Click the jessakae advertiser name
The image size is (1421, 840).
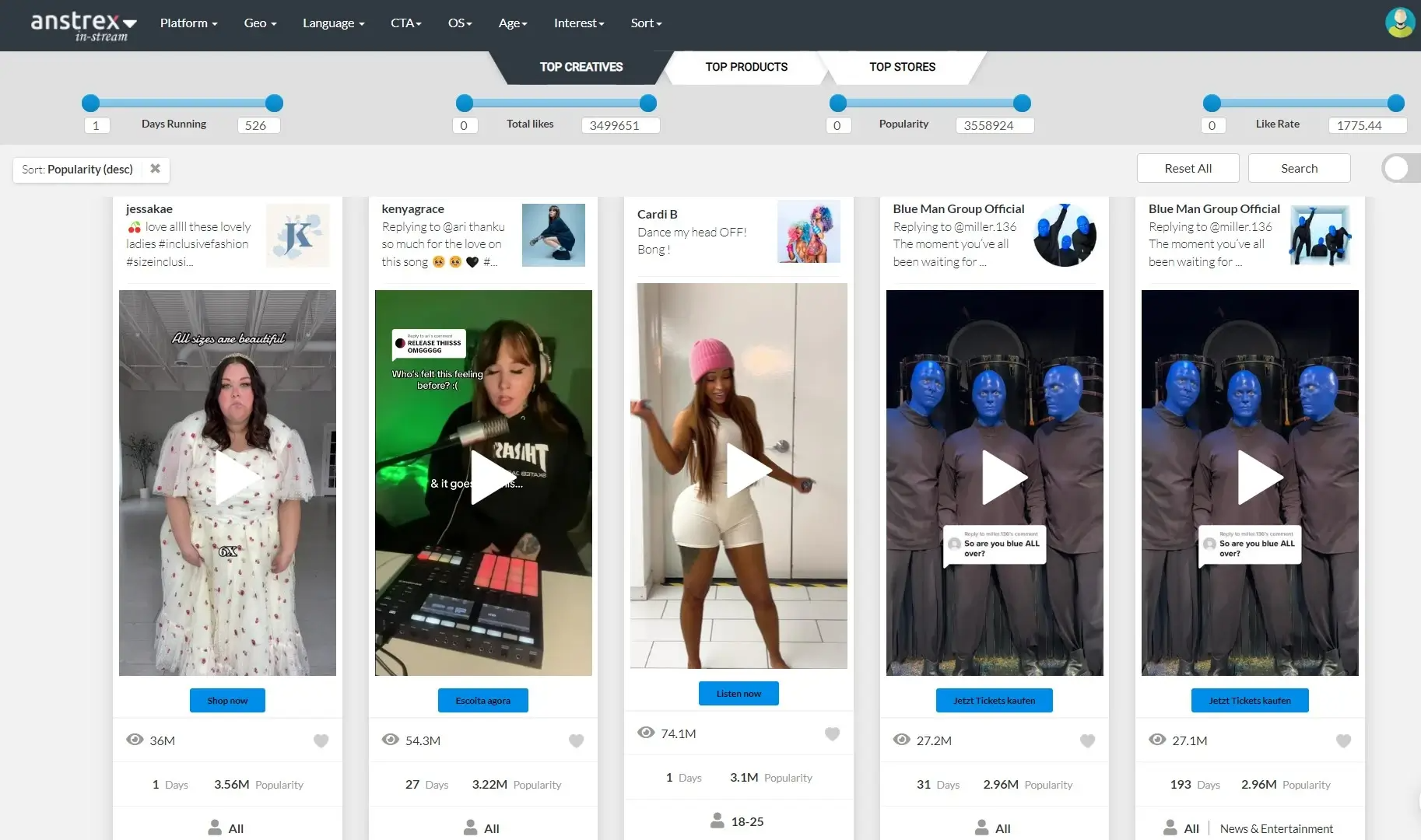click(149, 208)
